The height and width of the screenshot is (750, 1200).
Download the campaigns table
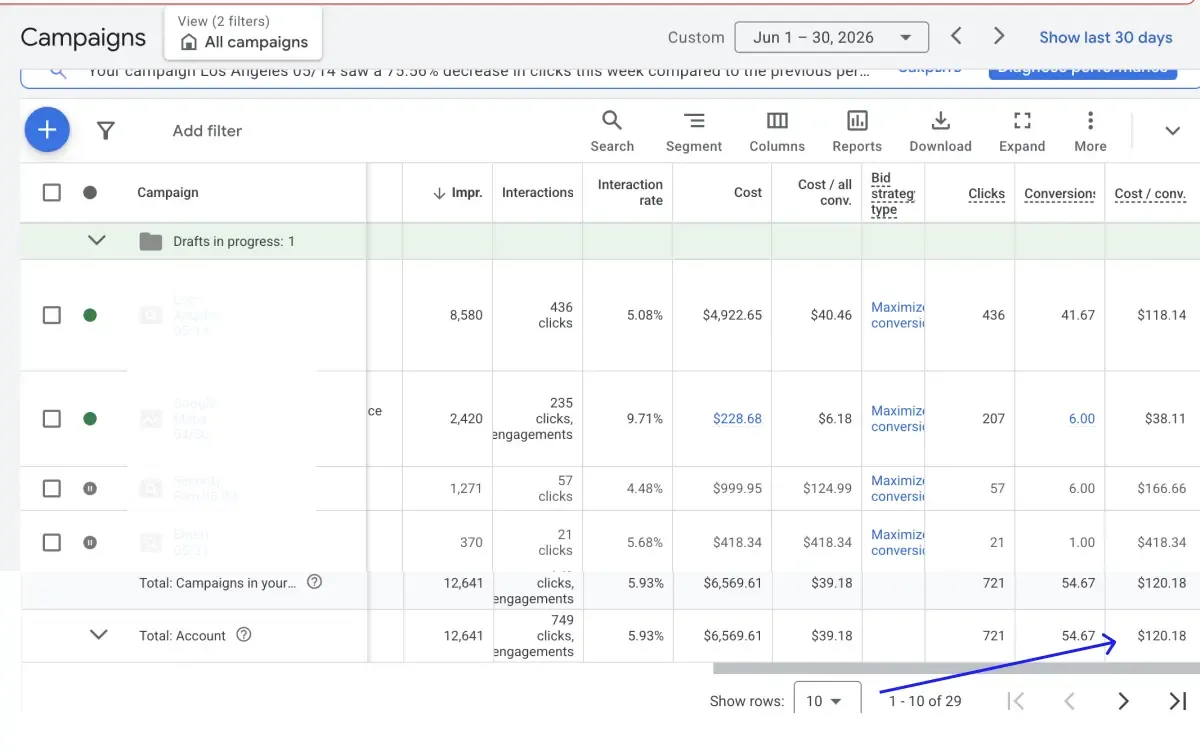pos(940,132)
